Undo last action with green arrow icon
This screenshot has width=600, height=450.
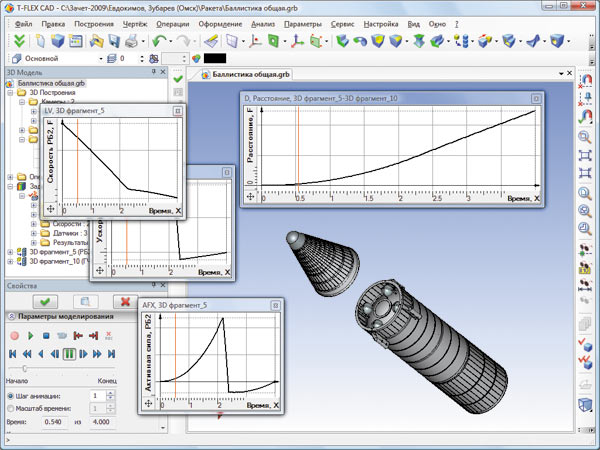pyautogui.click(x=159, y=41)
